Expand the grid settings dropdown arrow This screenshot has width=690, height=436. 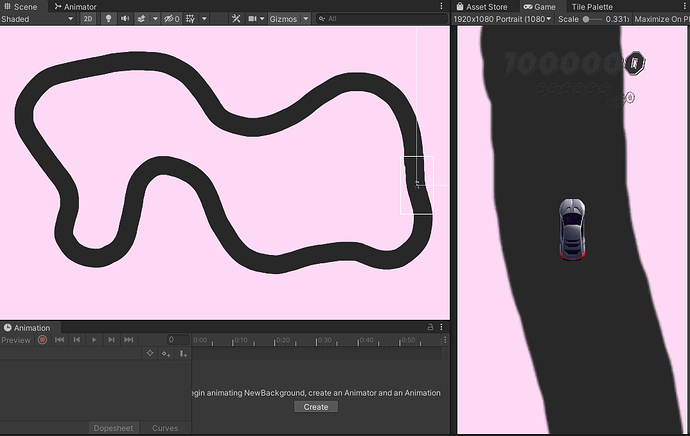coord(204,19)
